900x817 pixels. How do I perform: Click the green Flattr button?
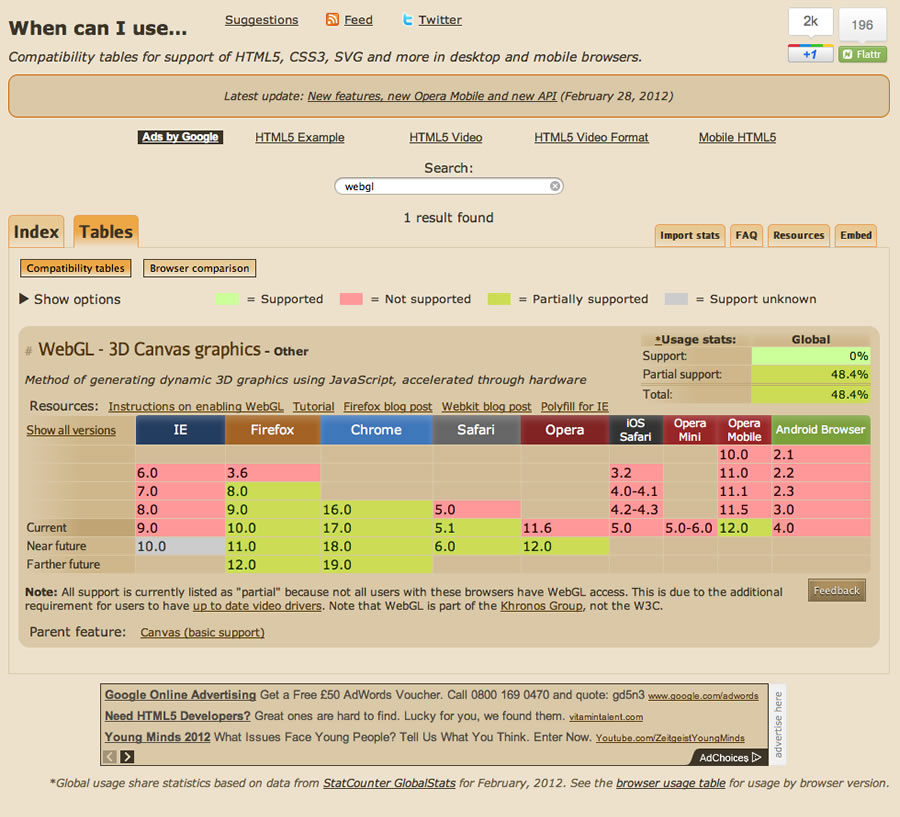click(x=862, y=54)
